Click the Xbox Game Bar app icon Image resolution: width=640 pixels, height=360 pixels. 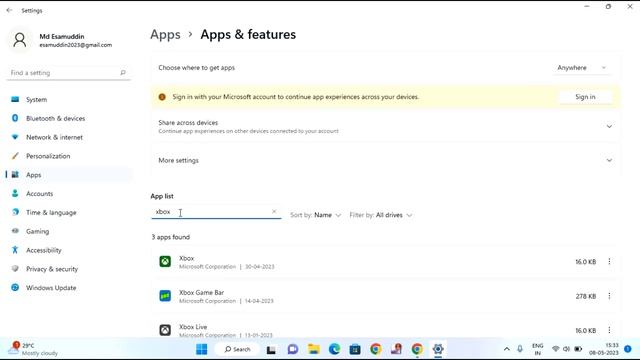pos(165,296)
